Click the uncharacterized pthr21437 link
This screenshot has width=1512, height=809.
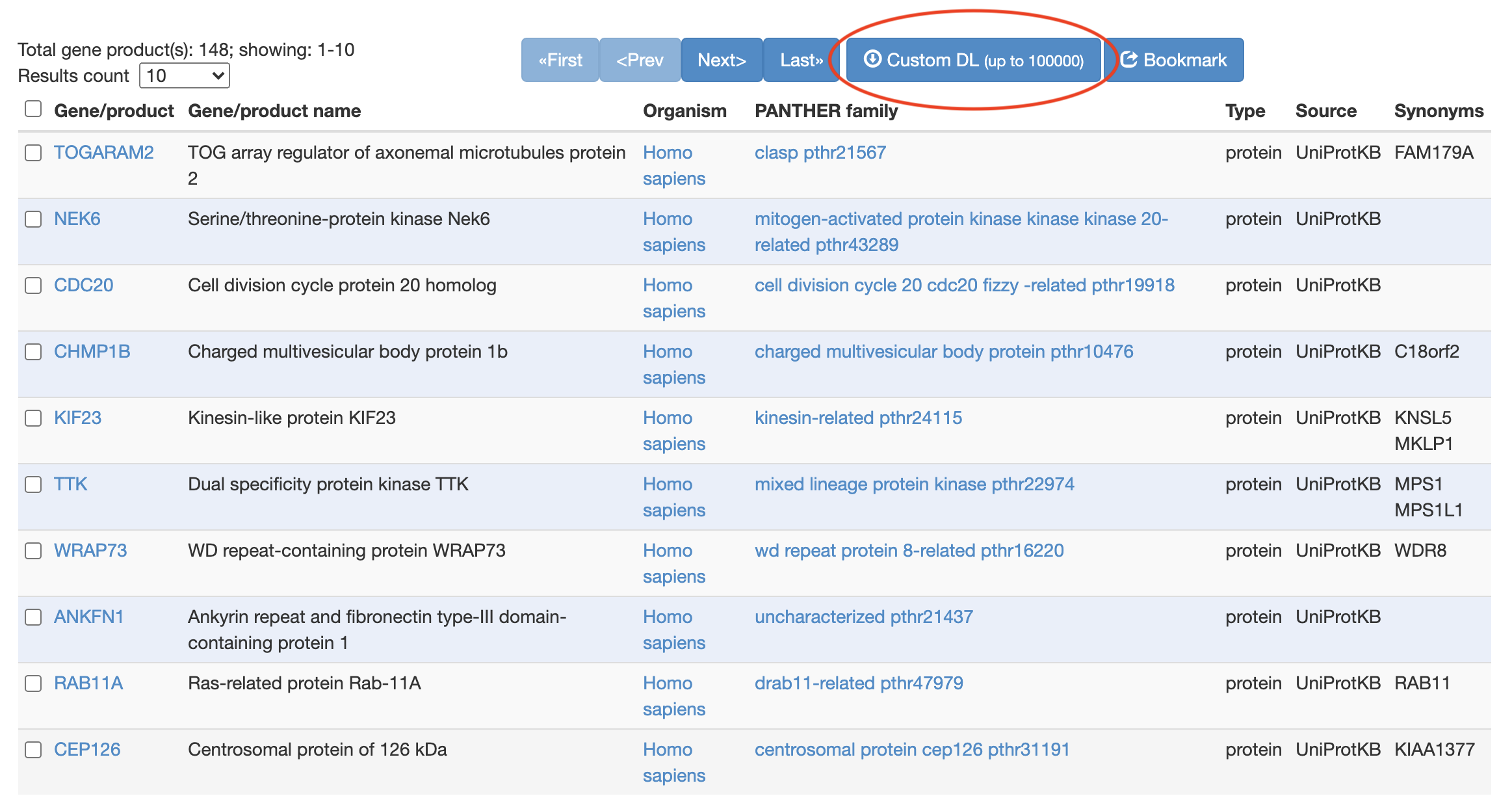[863, 617]
